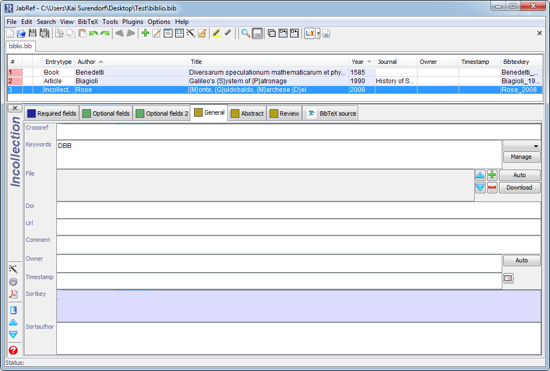Select the Biagioli article entry row
Image resolution: width=550 pixels, height=371 pixels.
(x=275, y=81)
